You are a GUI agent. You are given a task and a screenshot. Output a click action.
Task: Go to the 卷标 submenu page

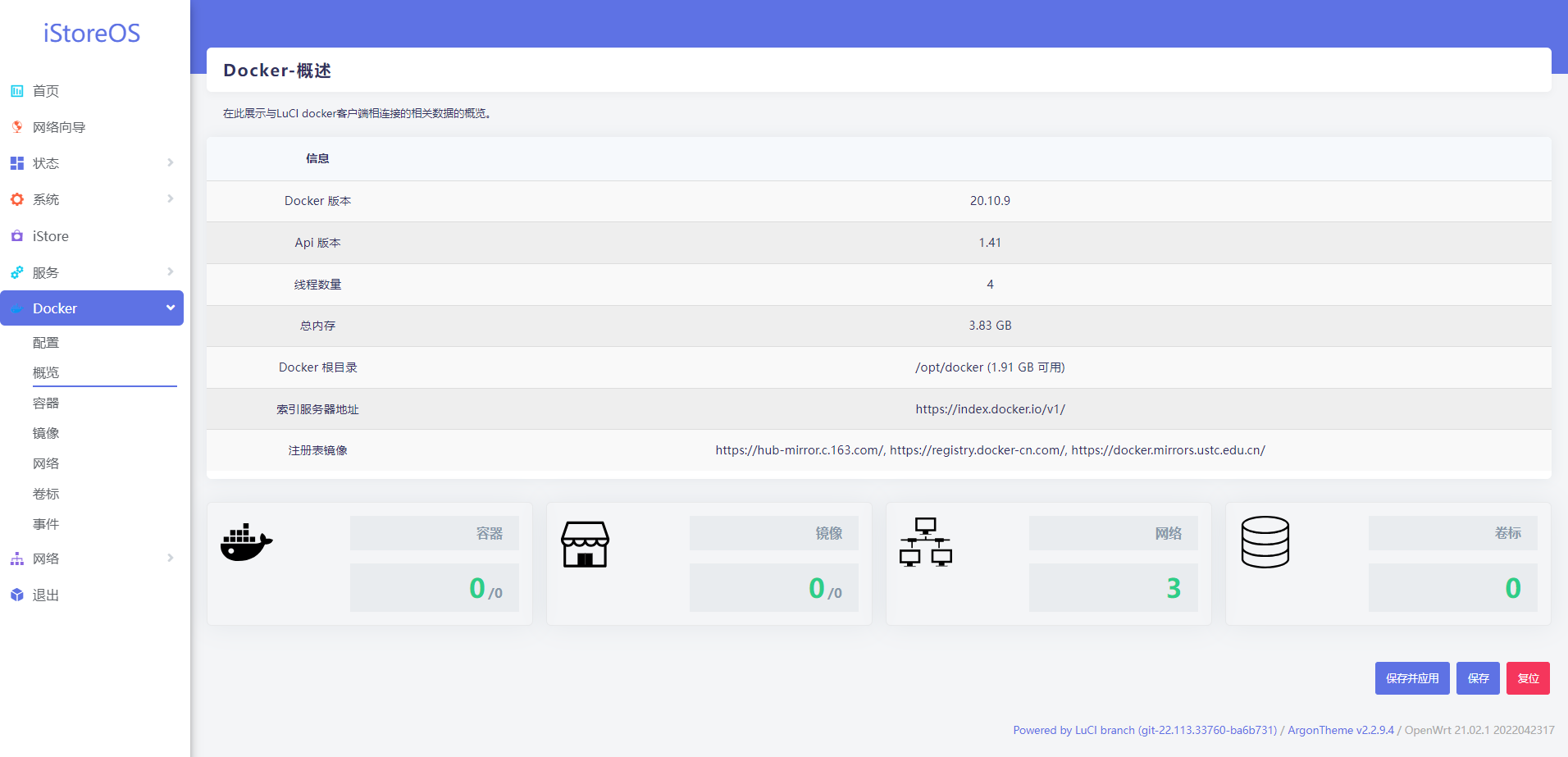46,494
